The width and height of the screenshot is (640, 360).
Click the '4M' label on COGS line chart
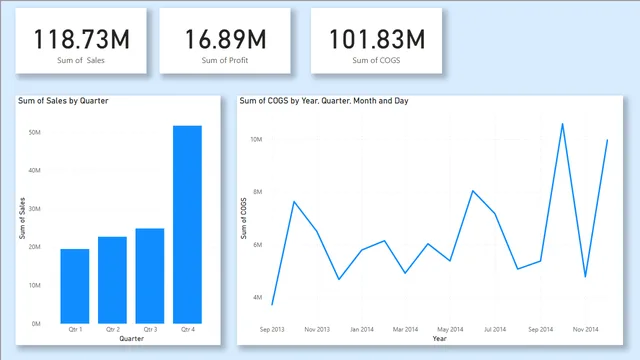coord(258,298)
